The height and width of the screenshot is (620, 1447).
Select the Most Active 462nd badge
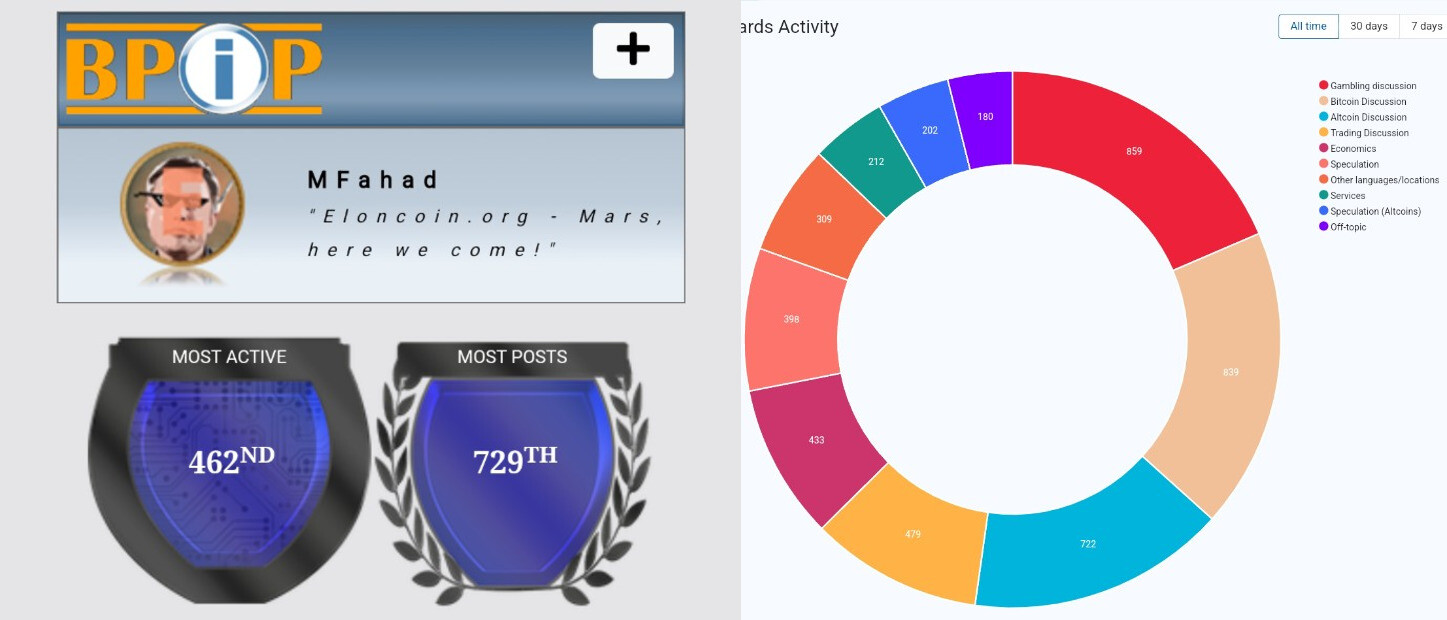229,470
